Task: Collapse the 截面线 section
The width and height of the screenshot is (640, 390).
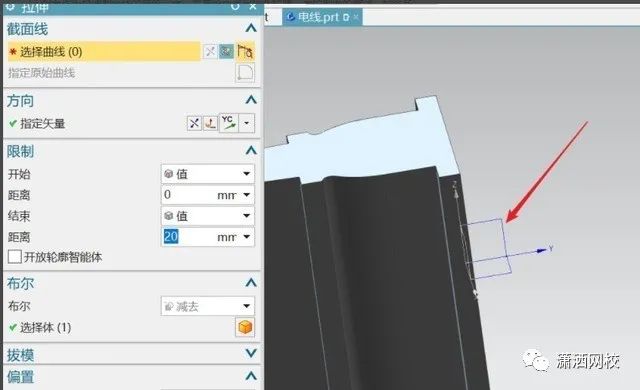Action: click(x=251, y=28)
